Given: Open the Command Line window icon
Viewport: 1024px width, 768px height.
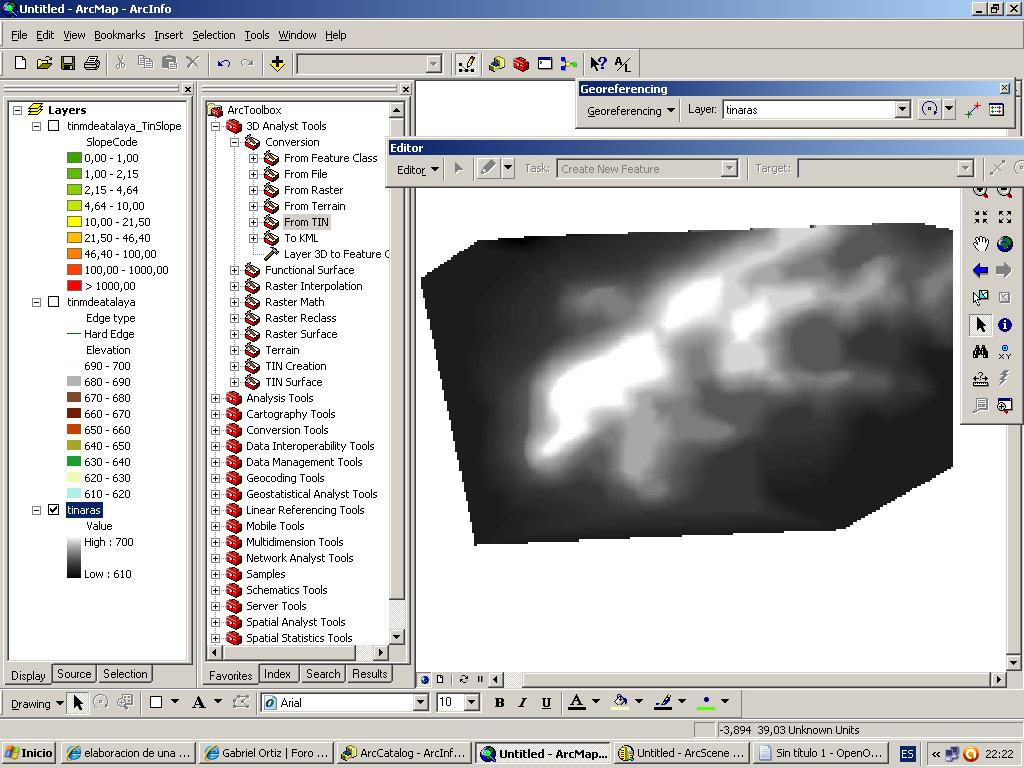Looking at the screenshot, I should [545, 63].
